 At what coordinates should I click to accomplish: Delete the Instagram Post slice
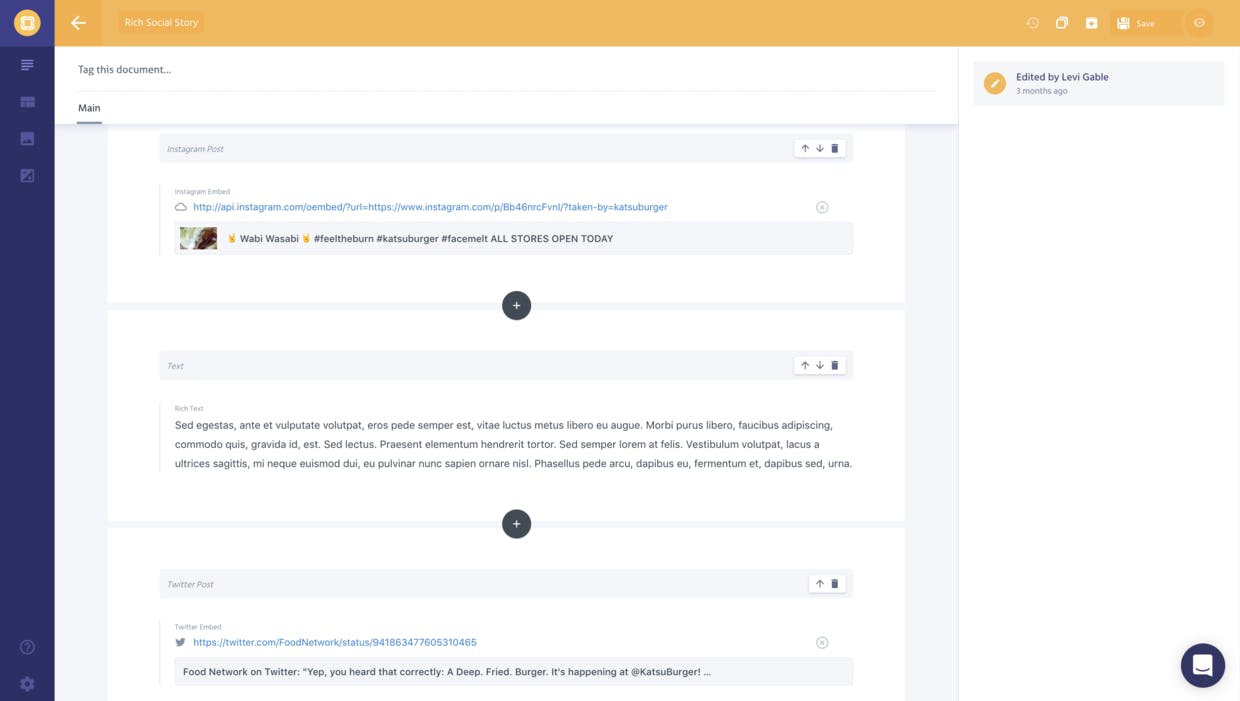835,149
